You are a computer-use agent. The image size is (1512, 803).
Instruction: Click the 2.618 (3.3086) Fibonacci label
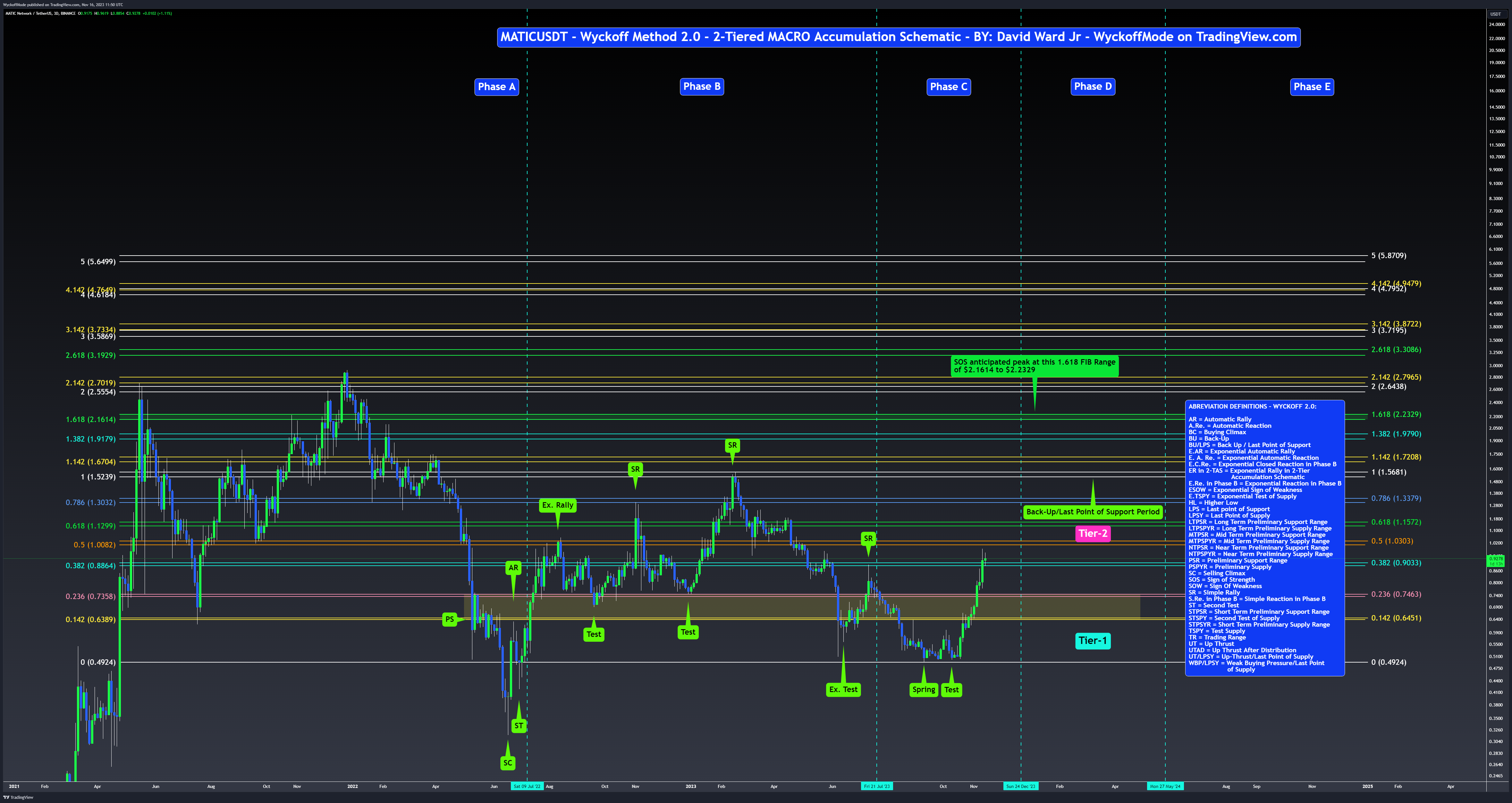[1396, 349]
